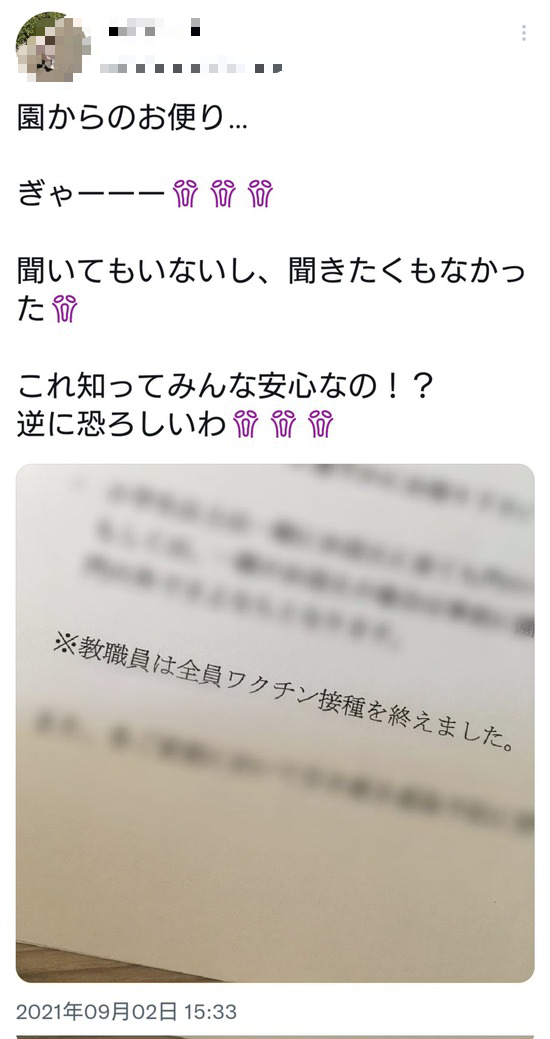Open the attached photo of the letter

coord(275,723)
